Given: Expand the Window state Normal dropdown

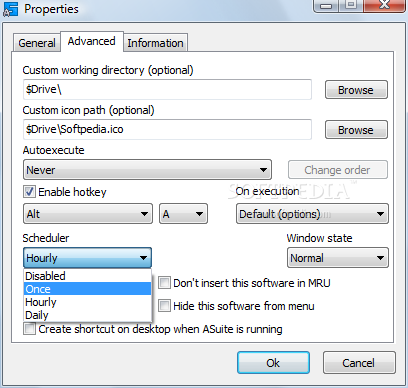Looking at the screenshot, I should coord(338,258).
